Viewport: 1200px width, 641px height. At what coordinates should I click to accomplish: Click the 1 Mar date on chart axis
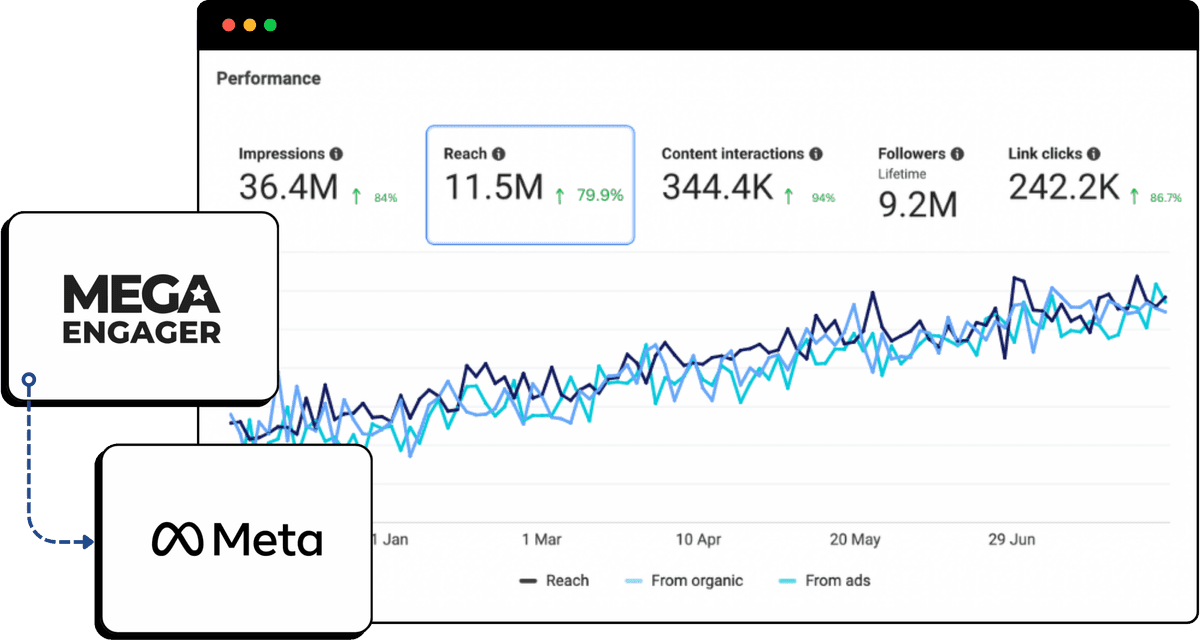tap(541, 540)
